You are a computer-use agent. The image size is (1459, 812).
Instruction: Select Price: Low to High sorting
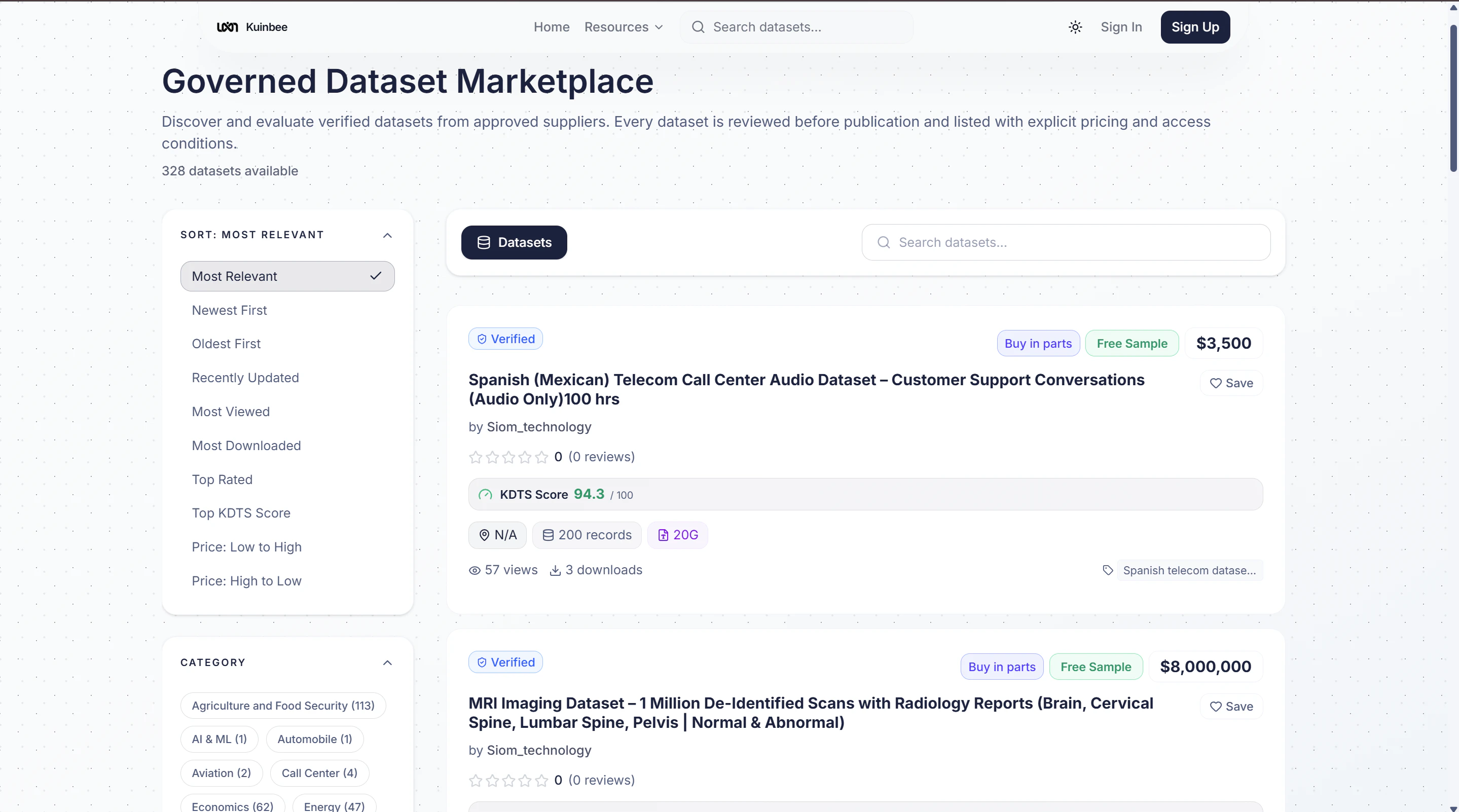click(x=246, y=547)
